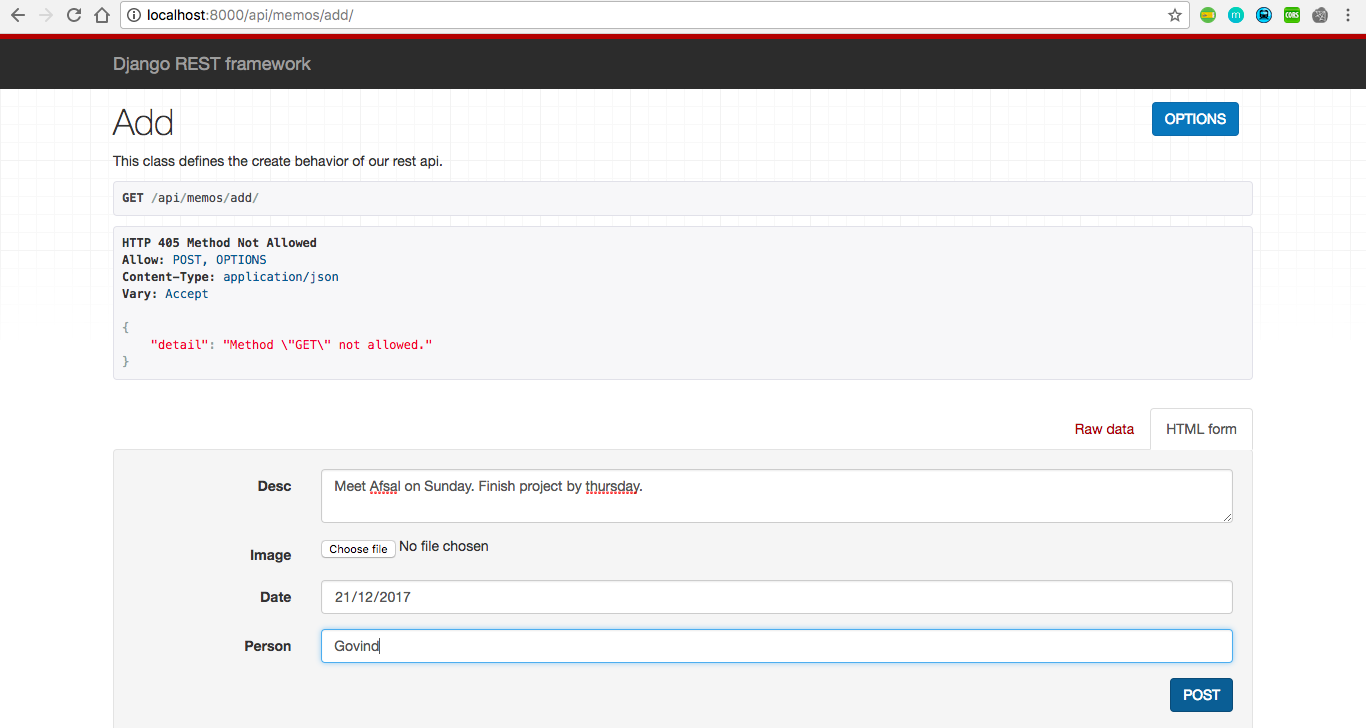Click the browser forward arrow

(45, 15)
